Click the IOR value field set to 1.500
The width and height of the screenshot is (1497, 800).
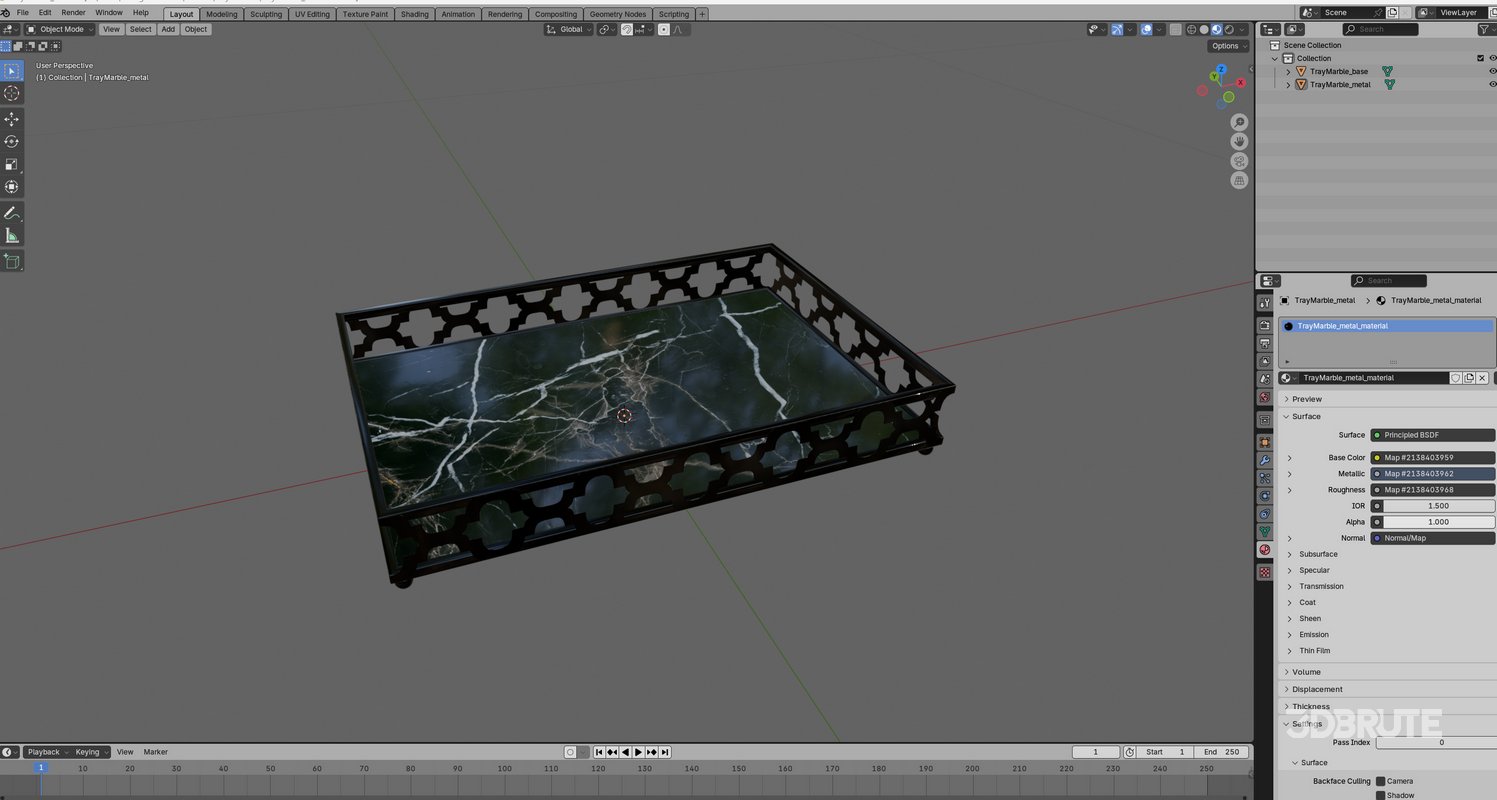[1438, 506]
